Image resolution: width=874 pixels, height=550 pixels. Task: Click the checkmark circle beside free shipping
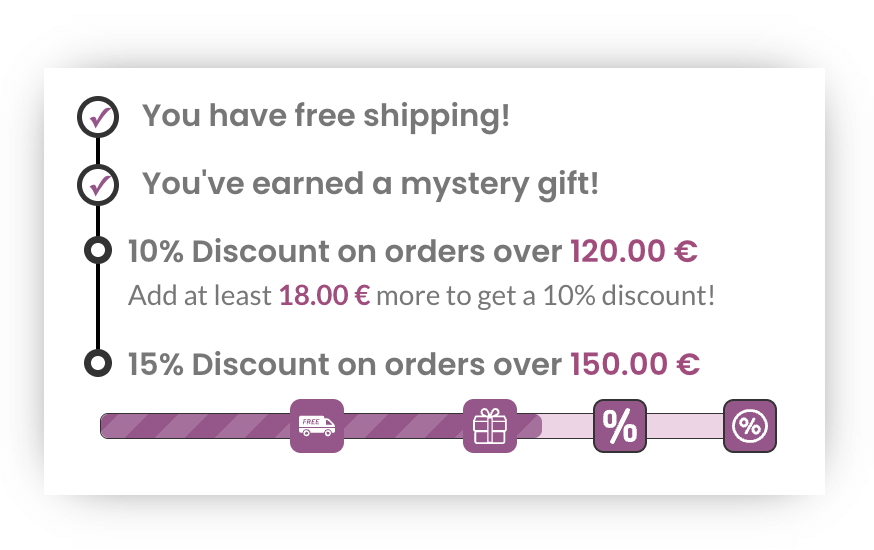pyautogui.click(x=98, y=117)
